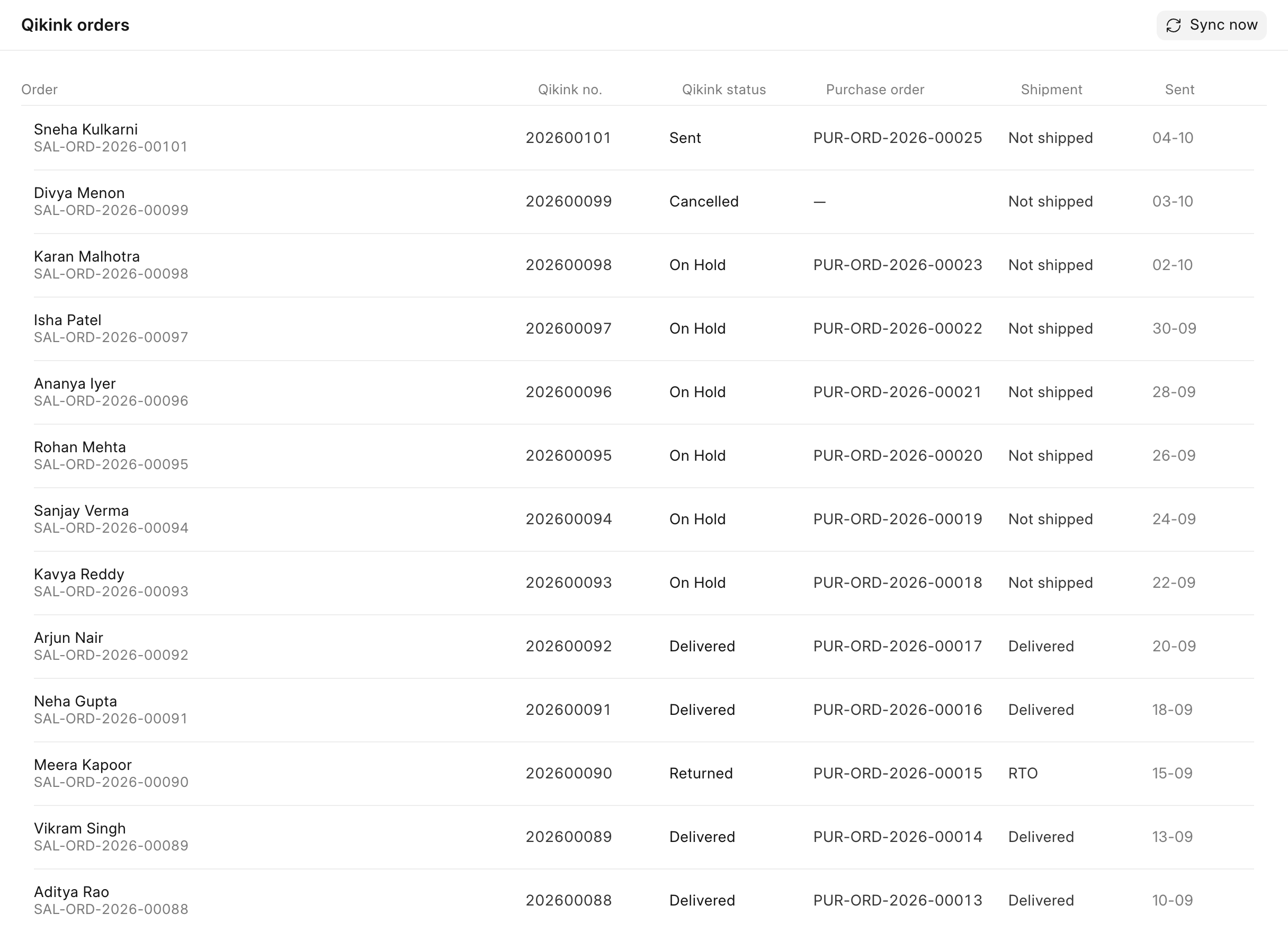Screen dimensions: 1288x932
Task: Open Arjun Nair's order
Action: pos(643,647)
